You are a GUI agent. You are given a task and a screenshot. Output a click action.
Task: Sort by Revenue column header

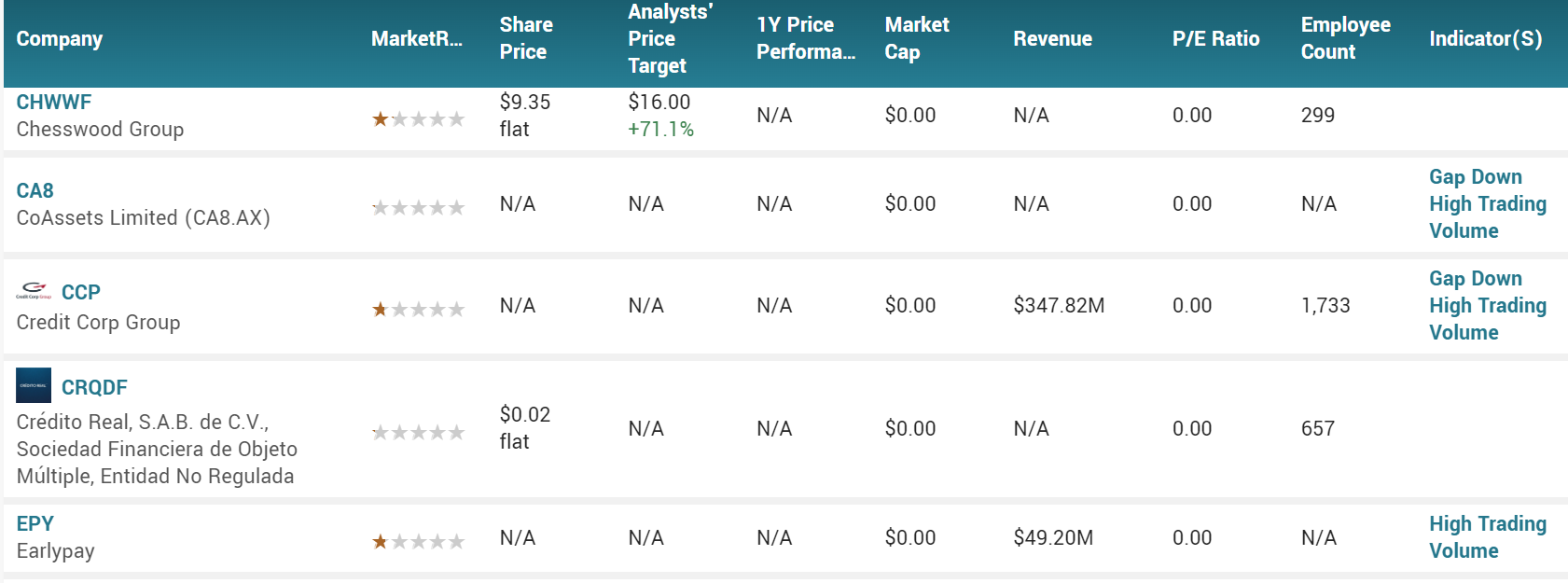(1052, 39)
